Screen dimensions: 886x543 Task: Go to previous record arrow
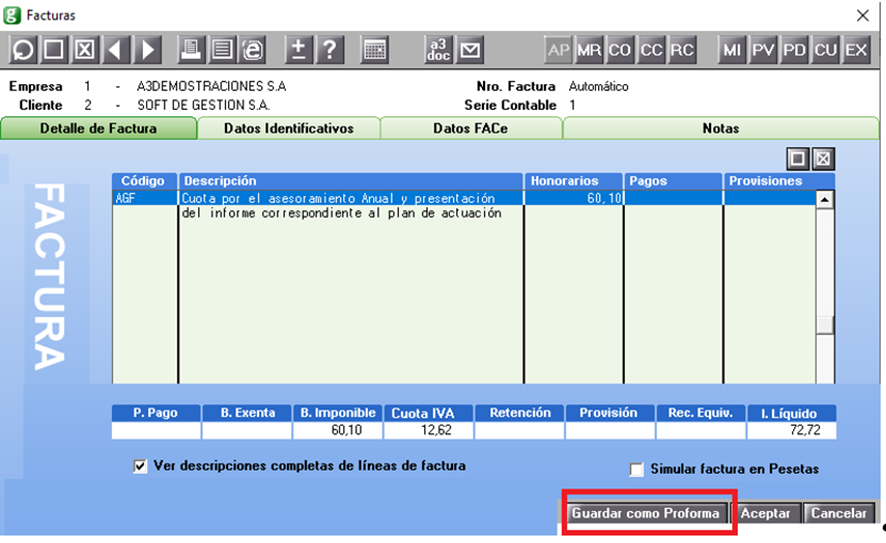(116, 50)
